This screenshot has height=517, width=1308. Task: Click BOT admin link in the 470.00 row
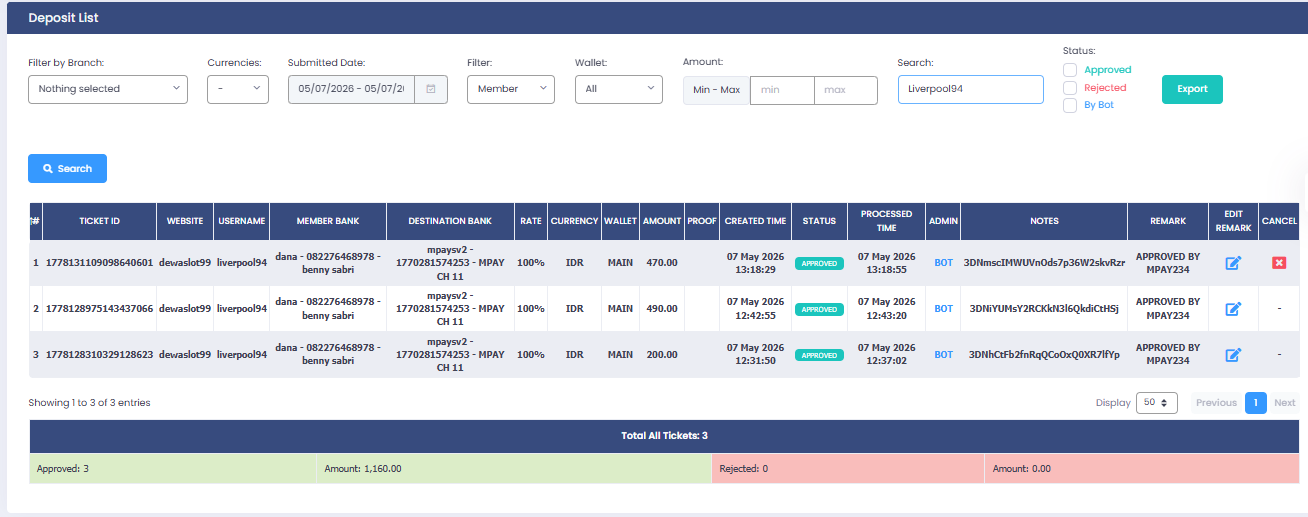(943, 263)
